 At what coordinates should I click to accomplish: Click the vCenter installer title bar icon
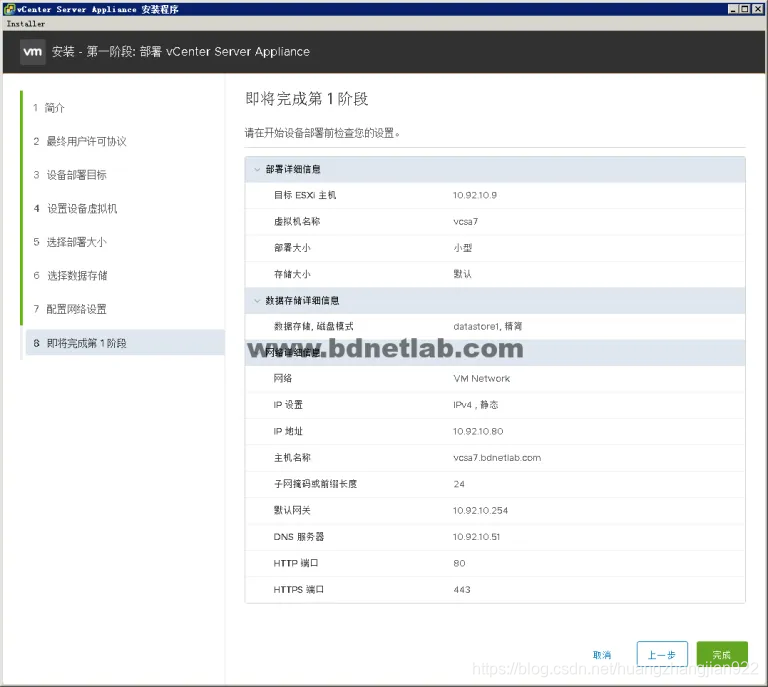coord(9,9)
